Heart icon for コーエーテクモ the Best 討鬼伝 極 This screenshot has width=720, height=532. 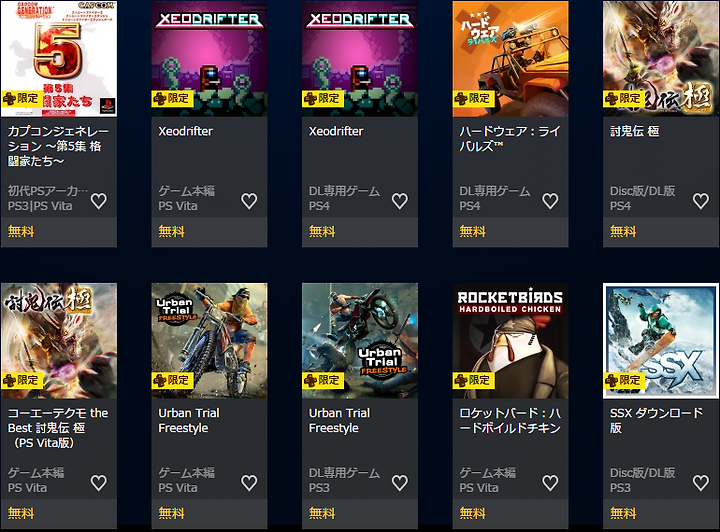[99, 483]
